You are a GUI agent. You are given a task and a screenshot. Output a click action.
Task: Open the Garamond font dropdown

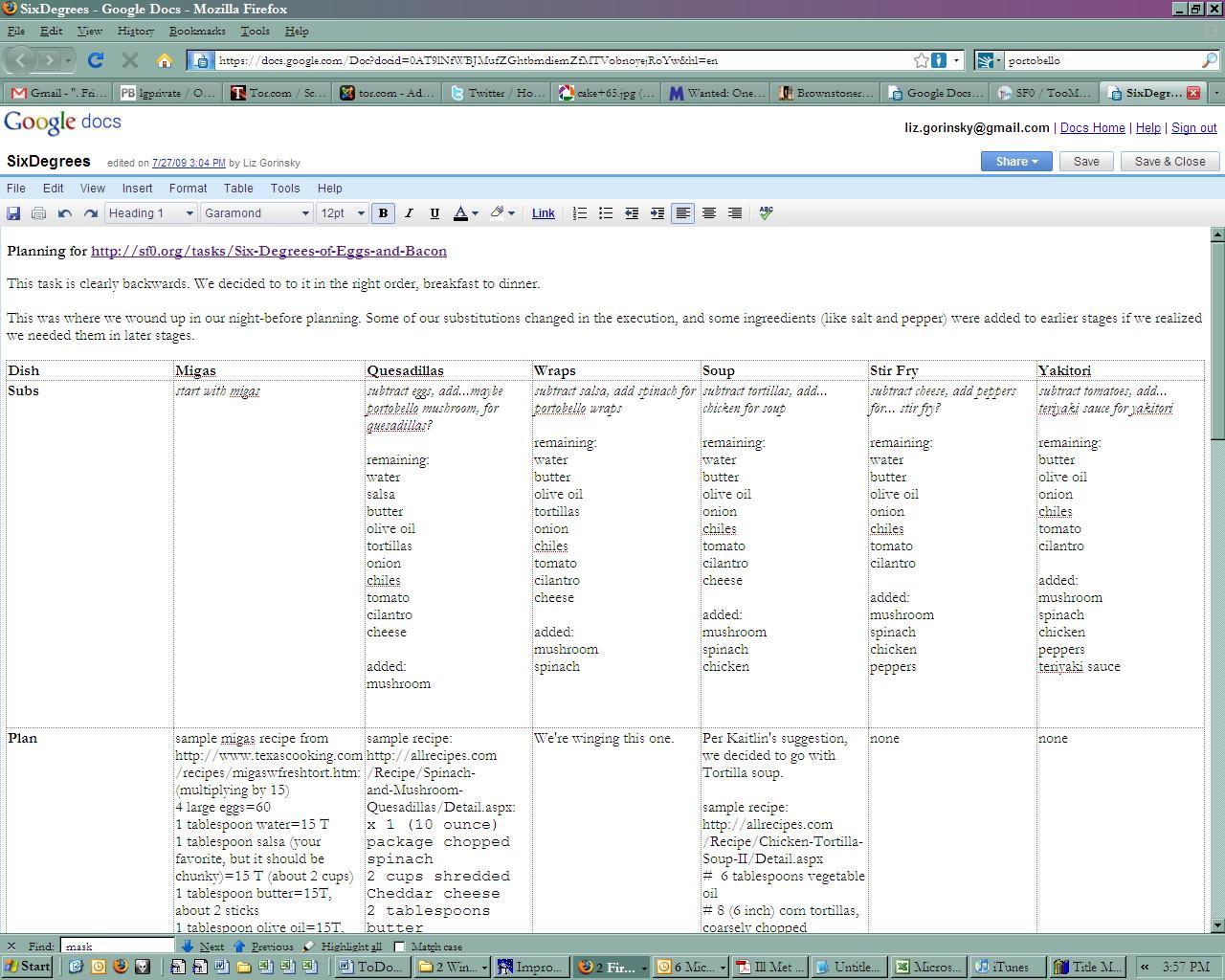coord(256,213)
